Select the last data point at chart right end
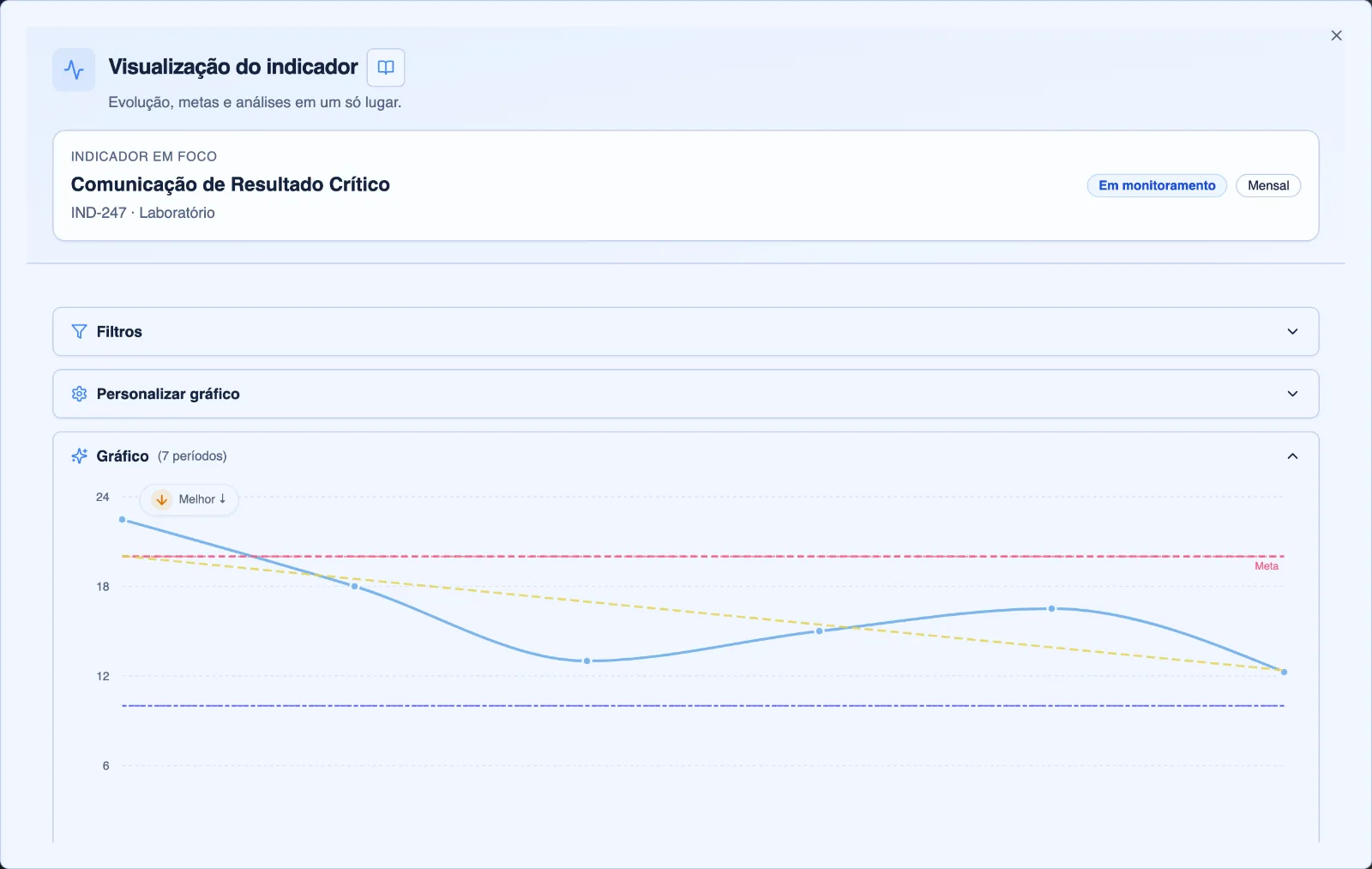Image resolution: width=1372 pixels, height=869 pixels. (x=1284, y=672)
